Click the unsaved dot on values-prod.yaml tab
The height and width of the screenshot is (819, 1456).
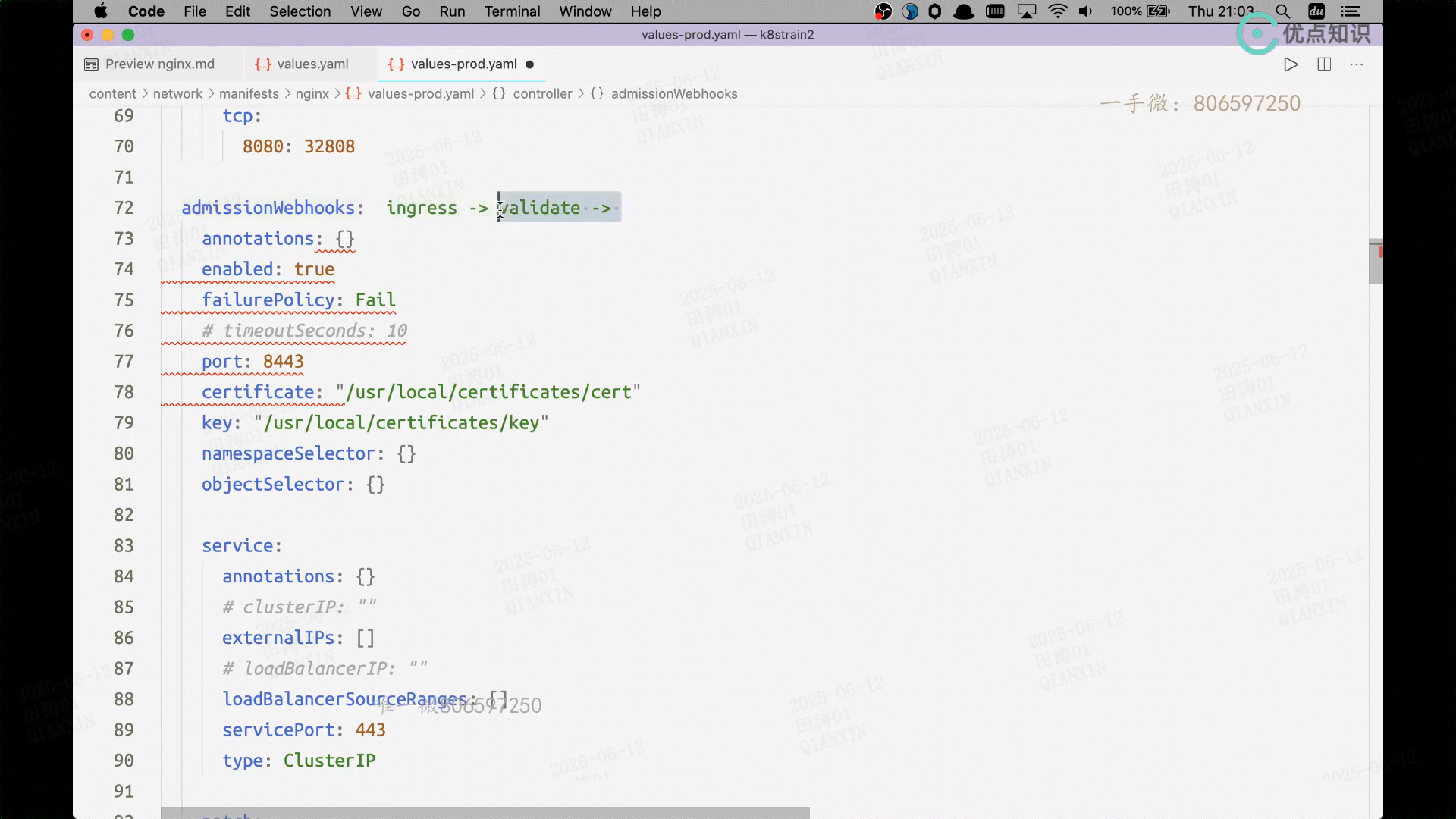coord(530,64)
